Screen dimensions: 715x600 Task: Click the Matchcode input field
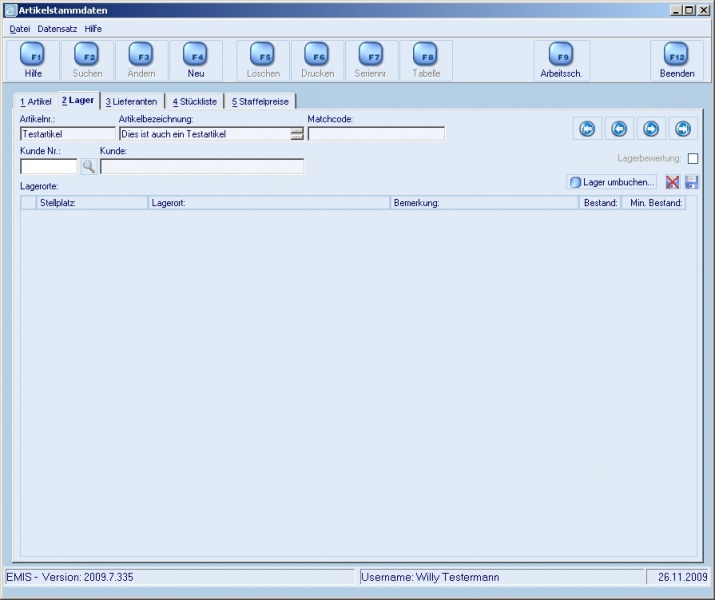(x=376, y=134)
